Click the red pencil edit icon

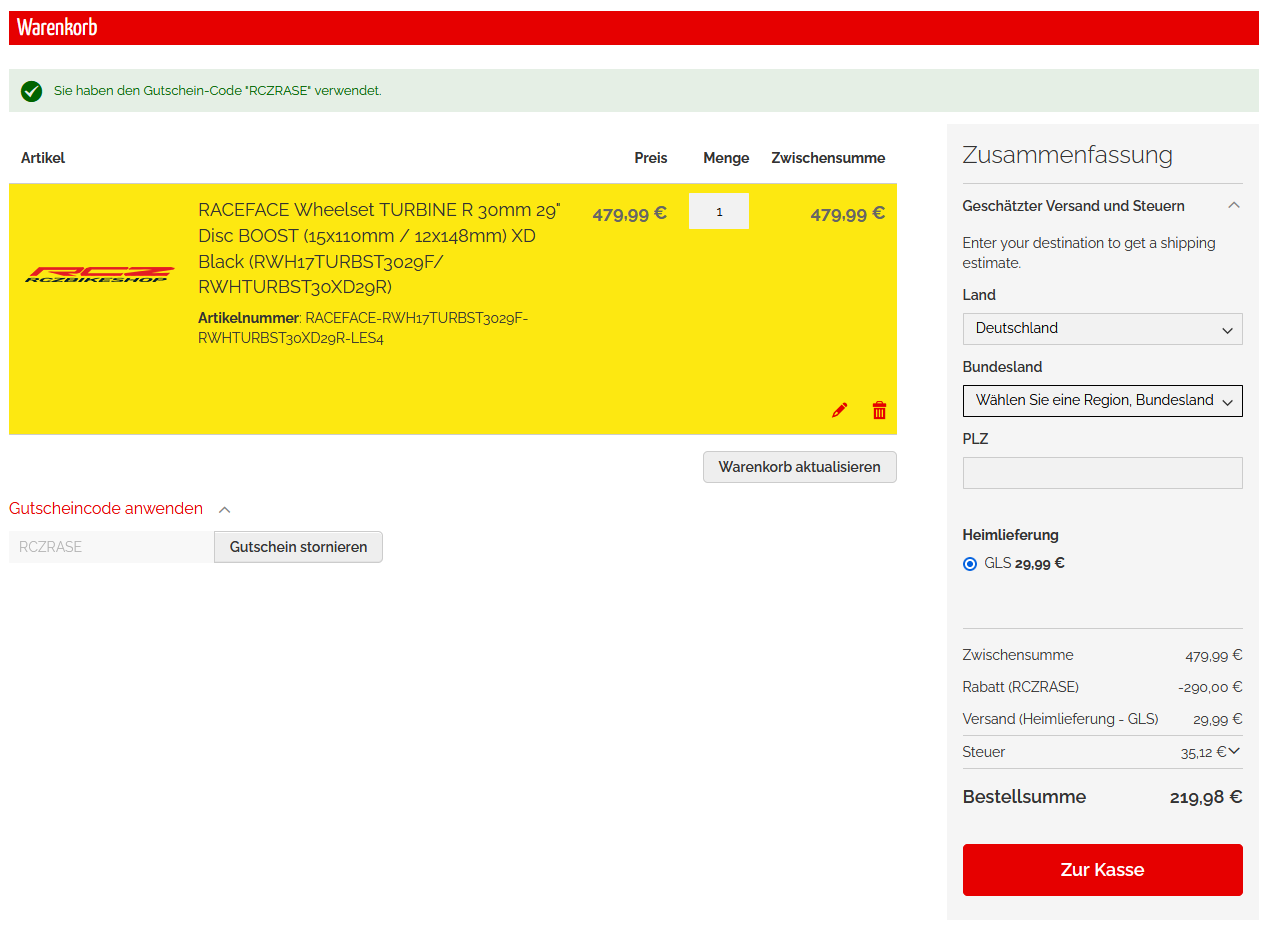click(x=839, y=410)
